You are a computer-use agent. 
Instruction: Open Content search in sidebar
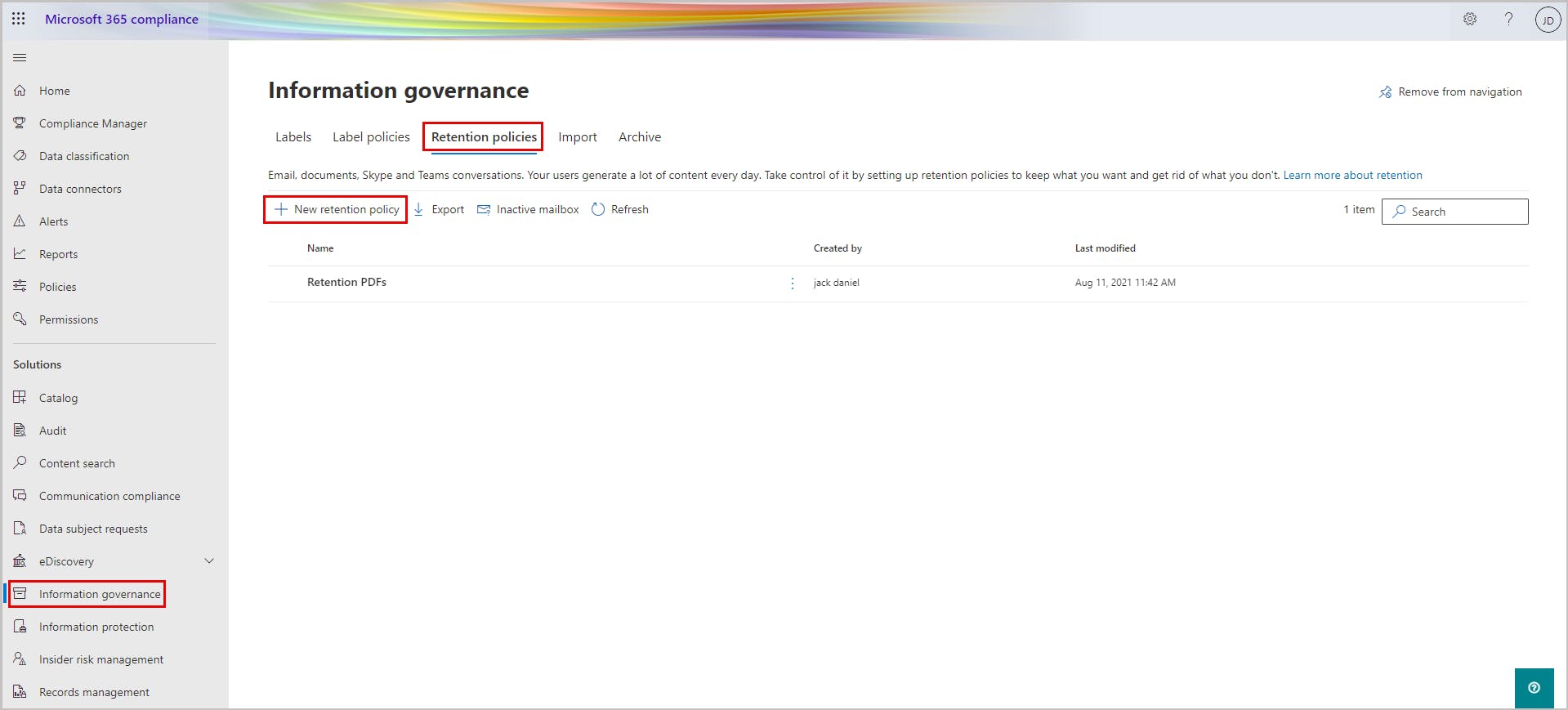pyautogui.click(x=77, y=463)
